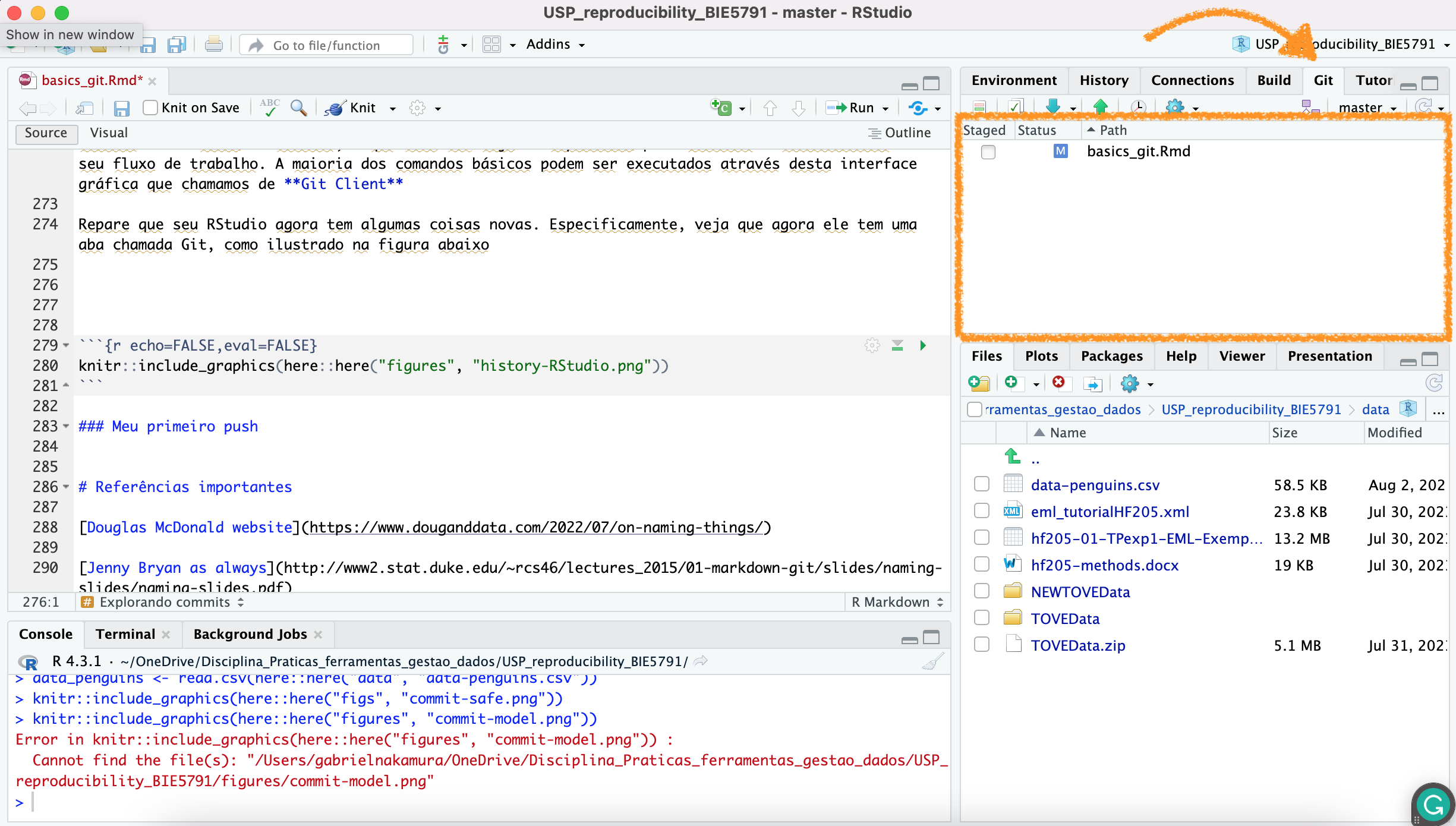Switch to the Plots tab

pos(1041,356)
